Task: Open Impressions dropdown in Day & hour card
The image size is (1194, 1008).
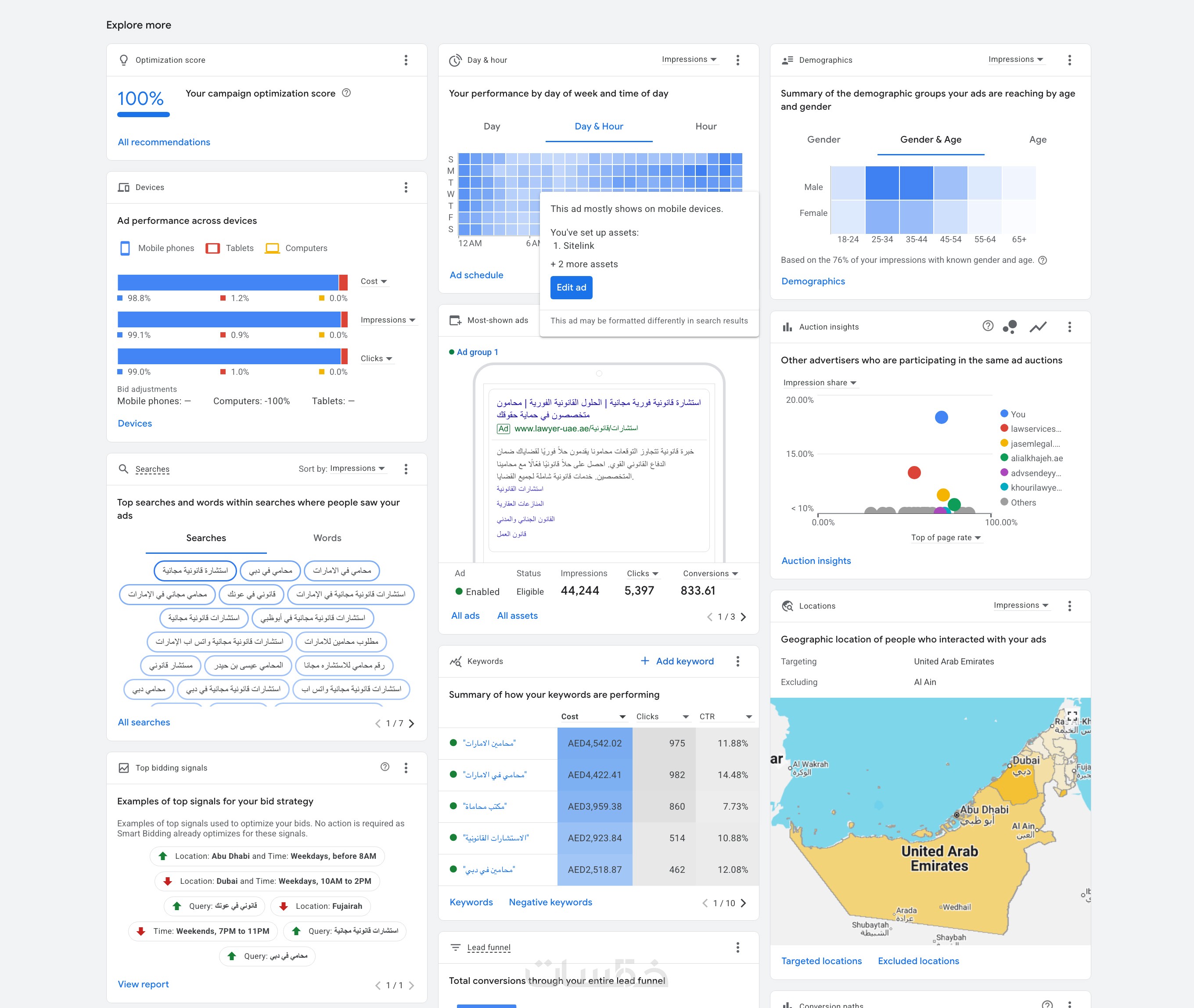Action: pyautogui.click(x=689, y=59)
